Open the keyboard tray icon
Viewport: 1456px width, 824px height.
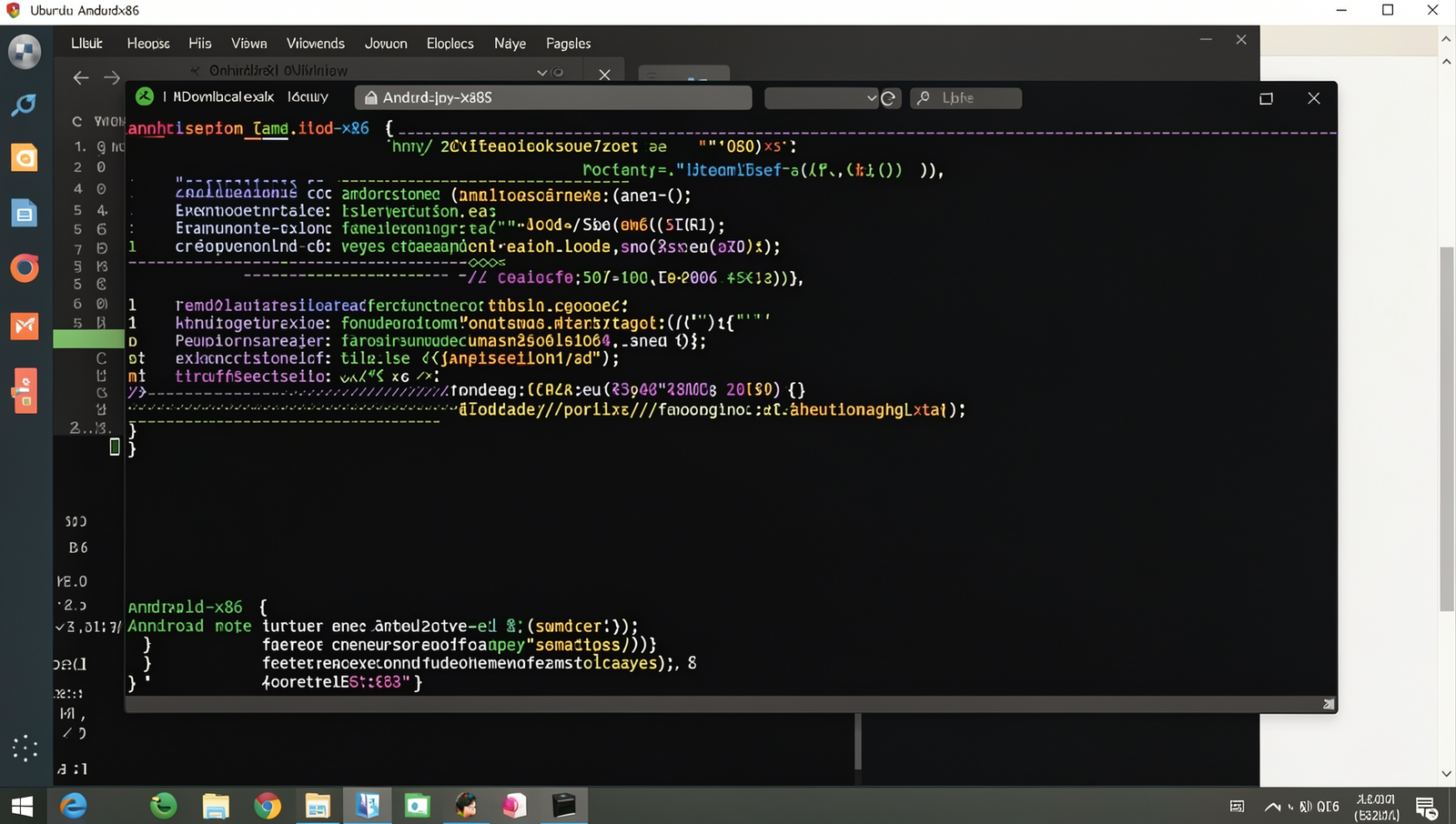click(x=1237, y=807)
